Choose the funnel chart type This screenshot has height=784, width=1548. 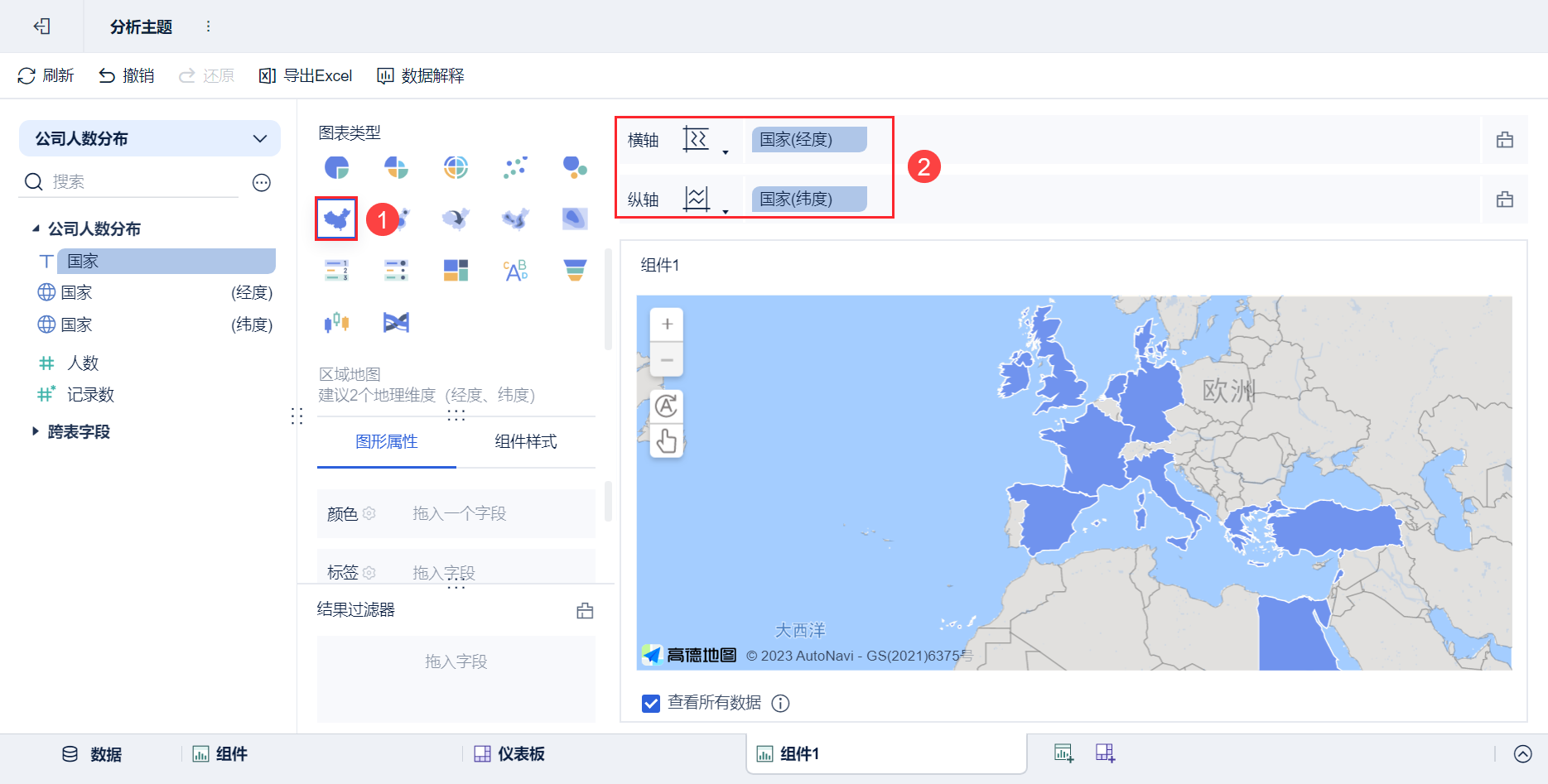pos(575,270)
